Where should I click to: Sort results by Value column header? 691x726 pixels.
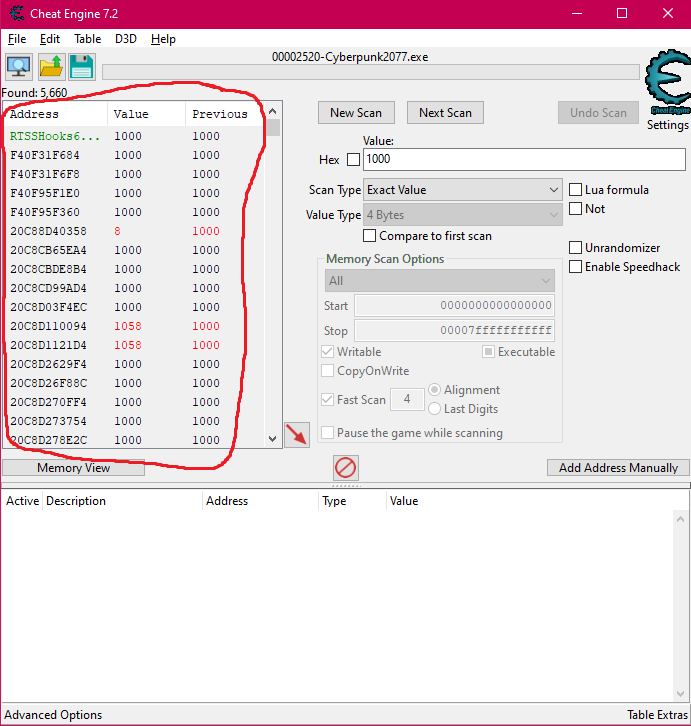146,114
